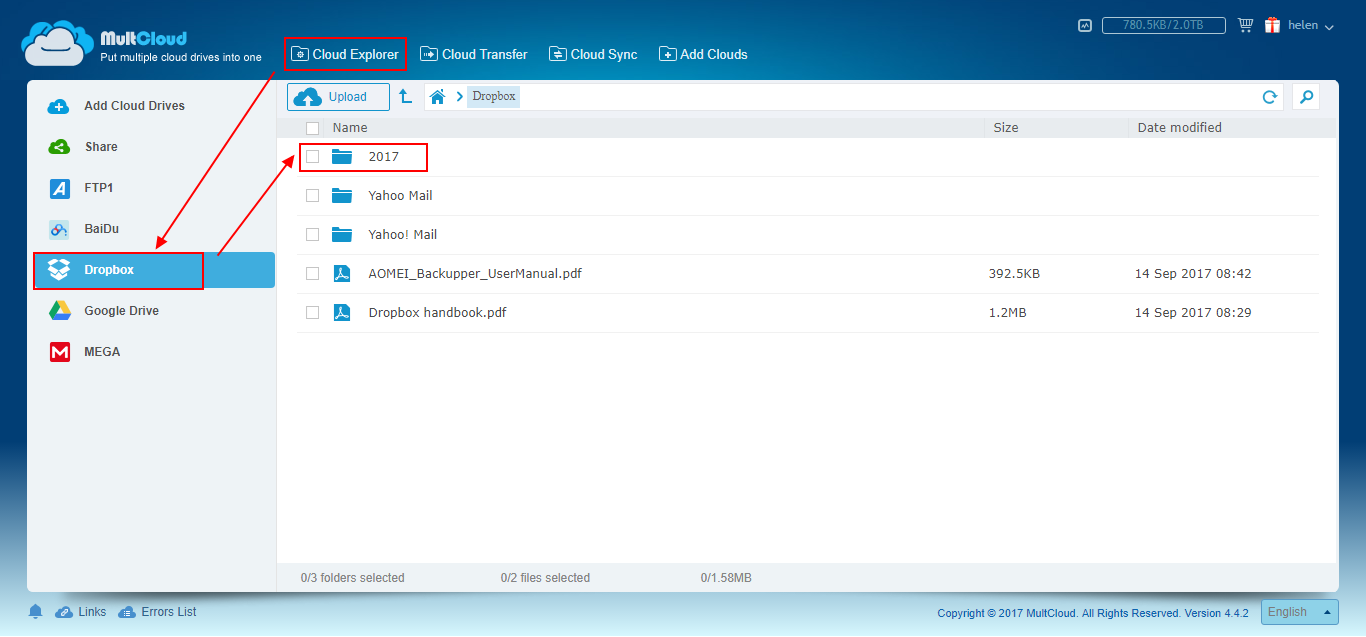This screenshot has width=1366, height=637.
Task: Click the Yahoo Mail folder icon
Action: point(342,195)
